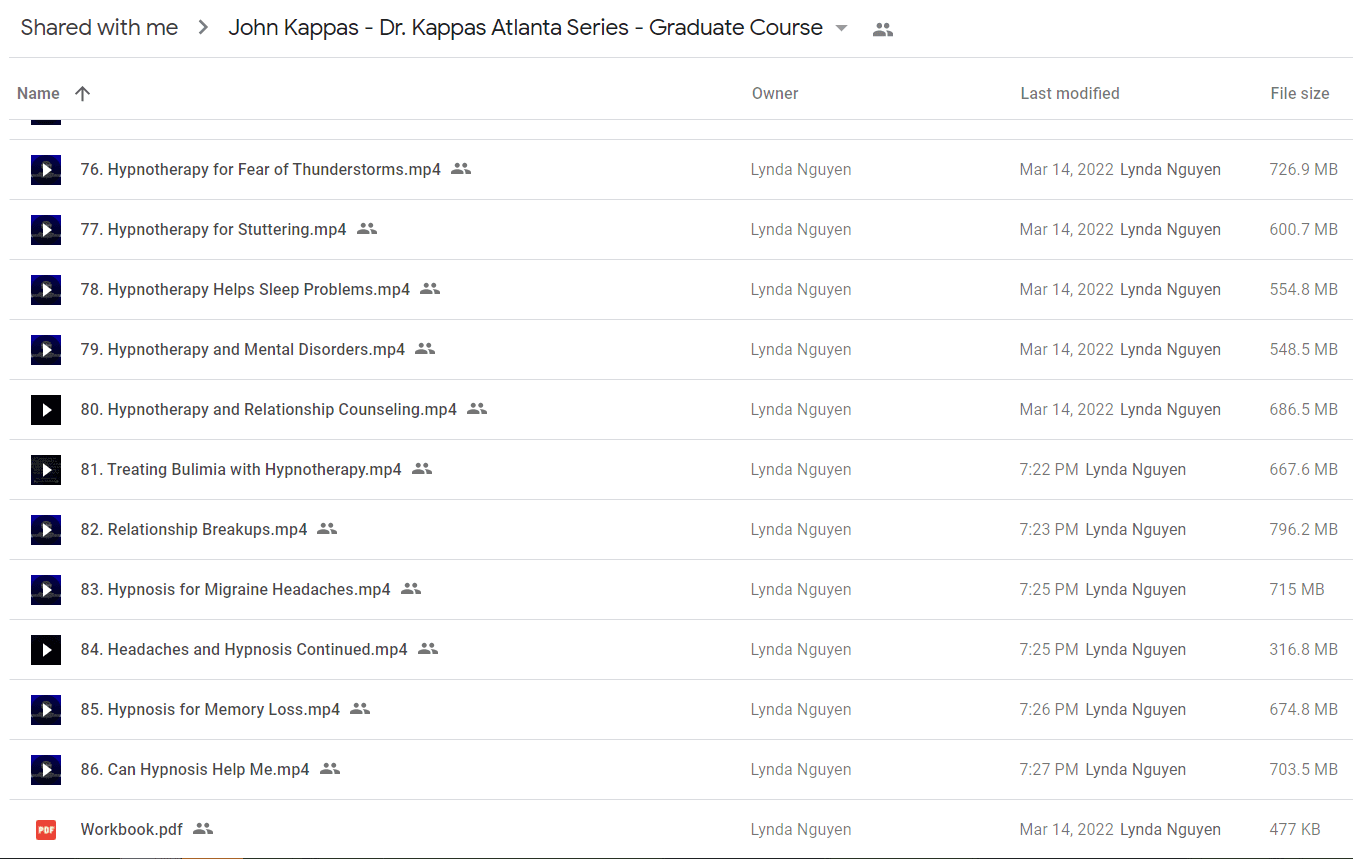This screenshot has width=1353, height=859.
Task: Click owner Lynda Nguyen in file 76 row
Action: click(801, 170)
